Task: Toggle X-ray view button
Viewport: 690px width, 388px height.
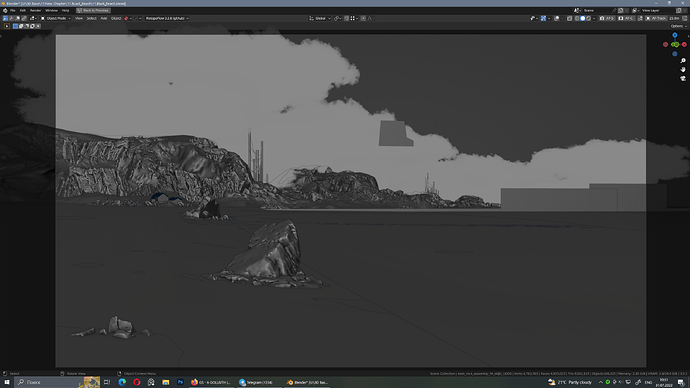Action: point(569,18)
